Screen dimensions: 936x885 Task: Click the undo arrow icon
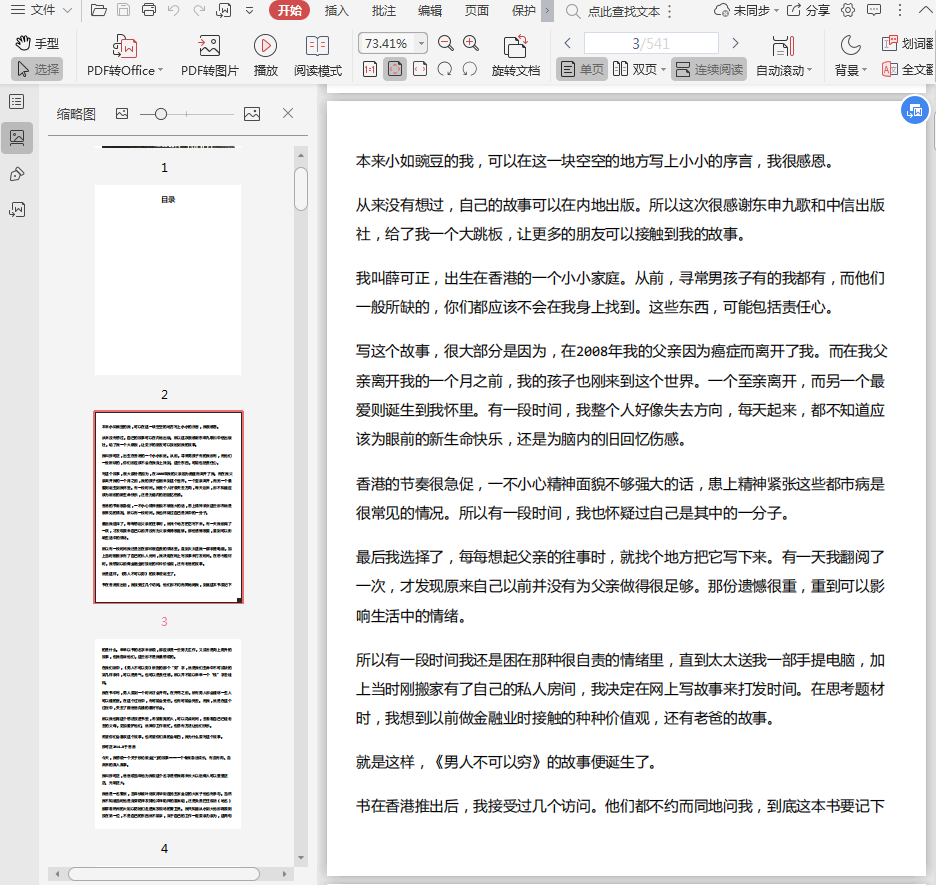174,10
